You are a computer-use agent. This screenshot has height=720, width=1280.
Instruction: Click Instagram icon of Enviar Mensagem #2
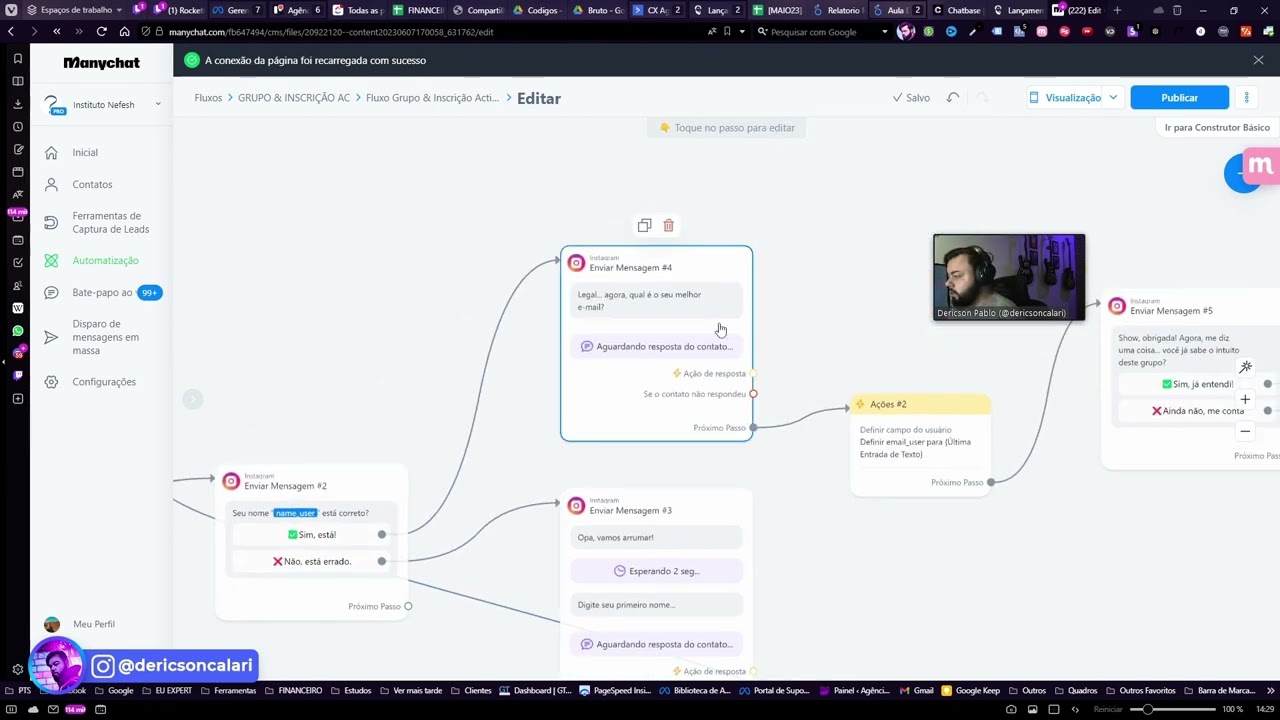pos(231,482)
